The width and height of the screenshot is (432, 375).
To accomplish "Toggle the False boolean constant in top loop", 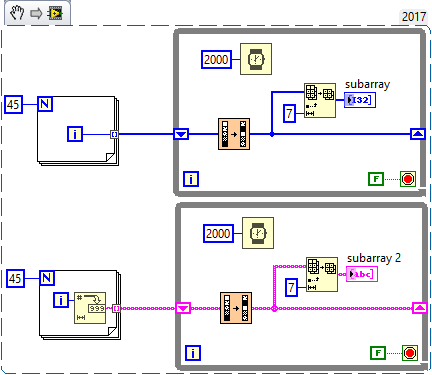I will click(x=376, y=179).
